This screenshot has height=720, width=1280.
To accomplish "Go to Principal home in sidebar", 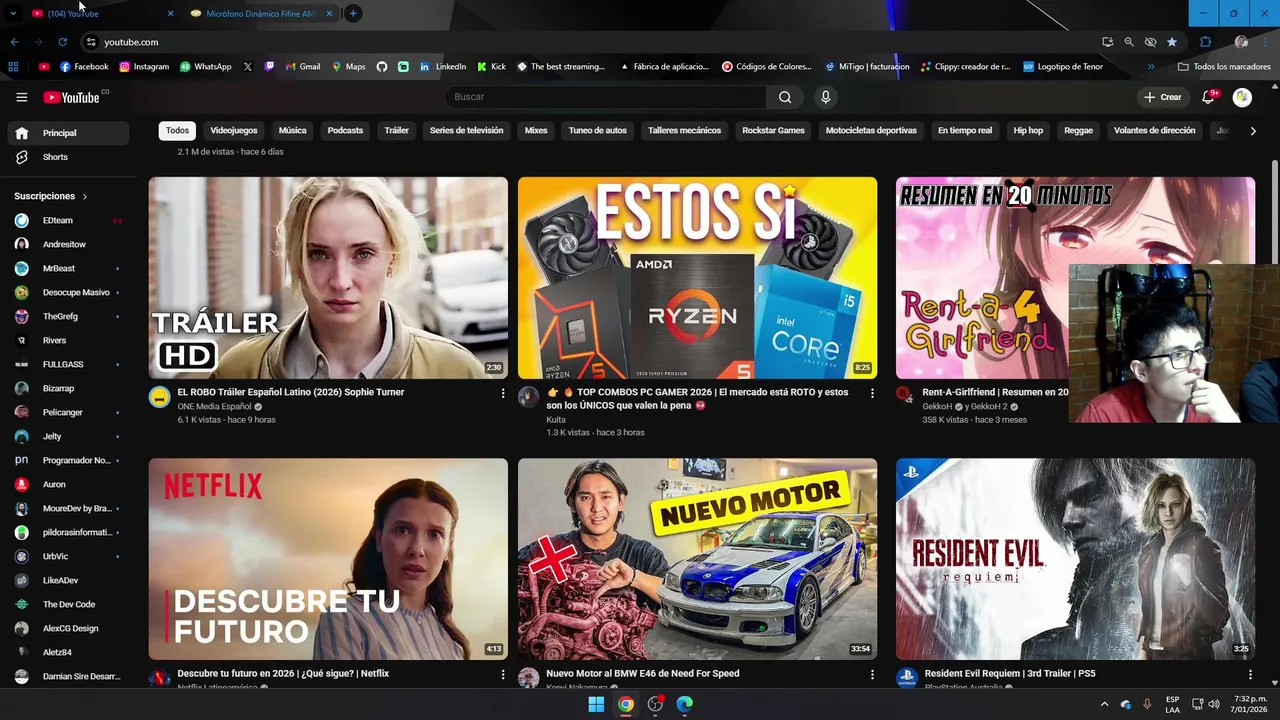I will coord(68,133).
